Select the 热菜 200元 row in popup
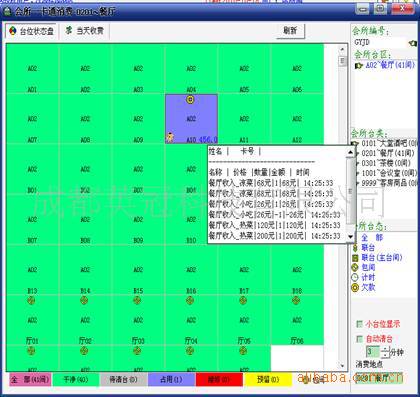This screenshot has width=420, height=397. pos(275,236)
